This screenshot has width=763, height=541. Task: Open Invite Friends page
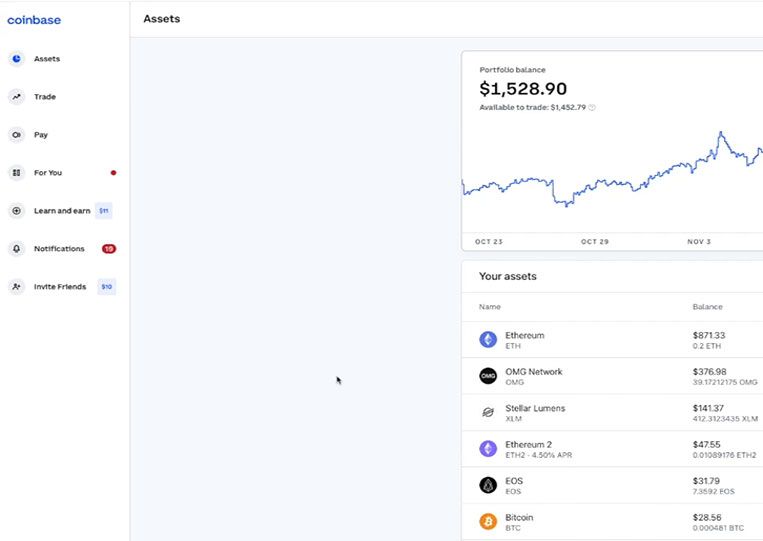[60, 287]
